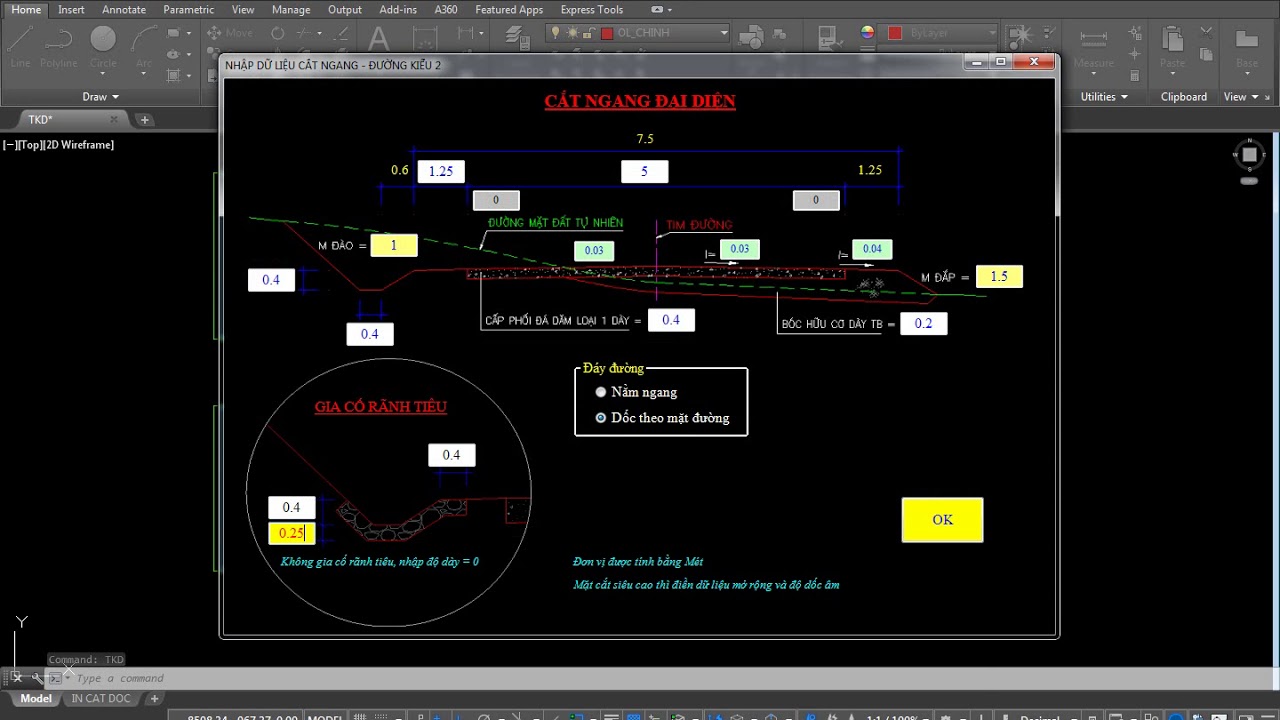1280x720 pixels.
Task: Click the M ĐÀO slope input field
Action: click(x=393, y=246)
